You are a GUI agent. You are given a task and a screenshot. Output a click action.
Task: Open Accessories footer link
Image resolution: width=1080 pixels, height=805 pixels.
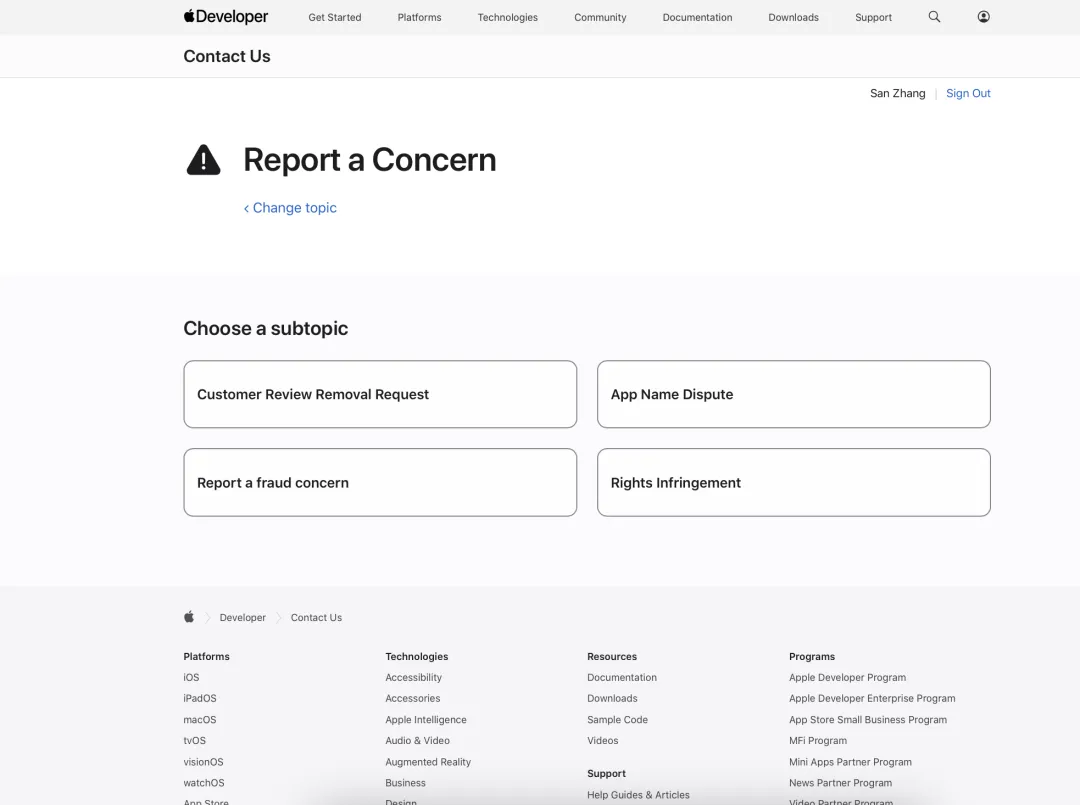[x=413, y=698]
